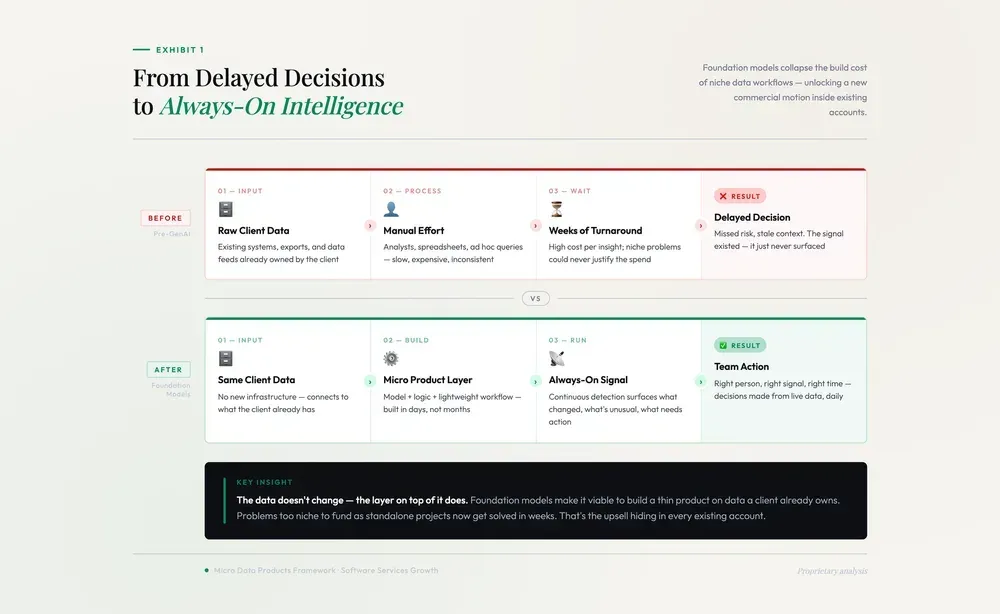Click the arrow before Delayed Decision
1000x614 pixels.
(x=701, y=226)
